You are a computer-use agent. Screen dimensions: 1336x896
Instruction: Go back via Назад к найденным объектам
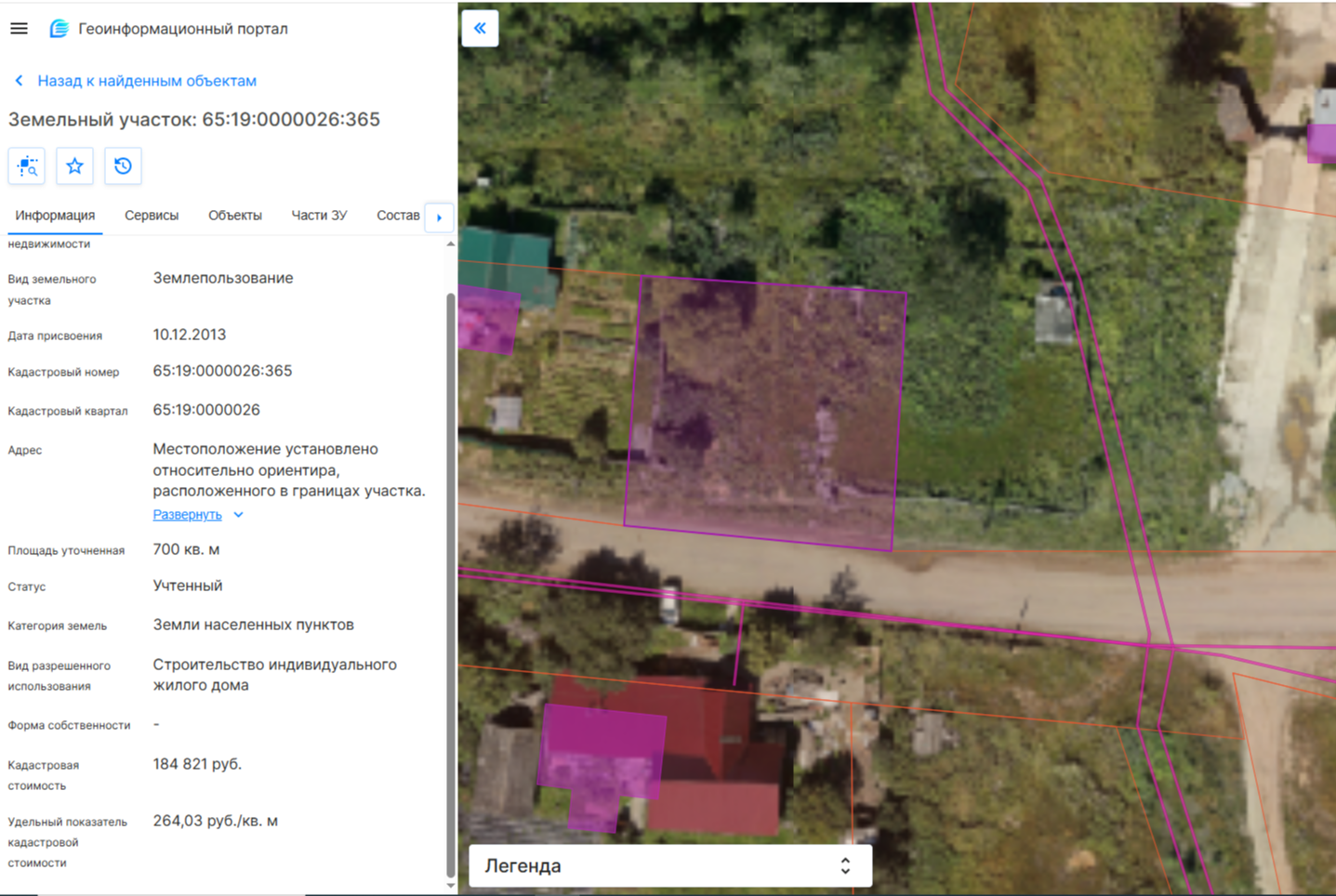click(147, 81)
